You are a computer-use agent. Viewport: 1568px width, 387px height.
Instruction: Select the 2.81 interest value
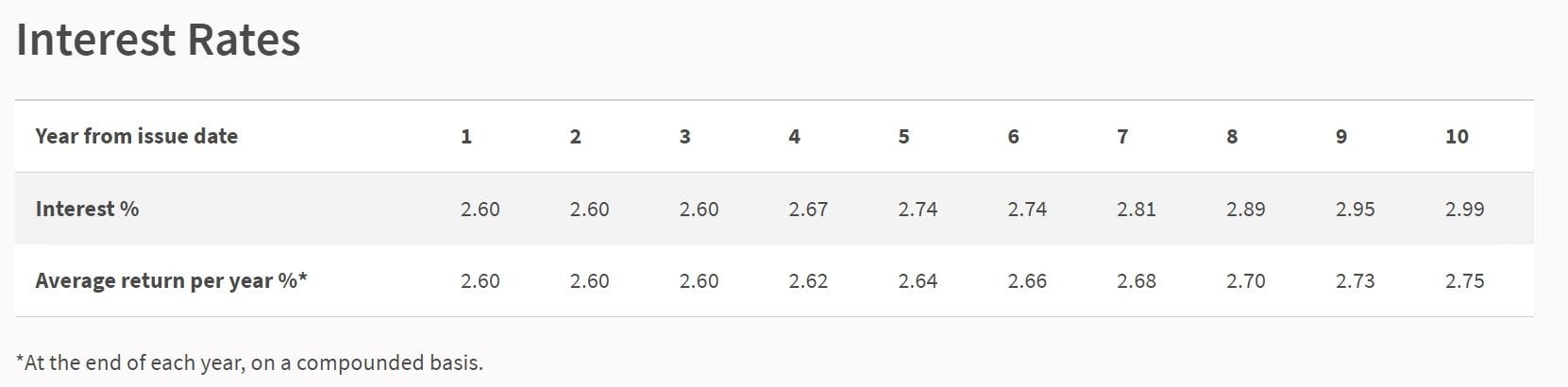1137,209
